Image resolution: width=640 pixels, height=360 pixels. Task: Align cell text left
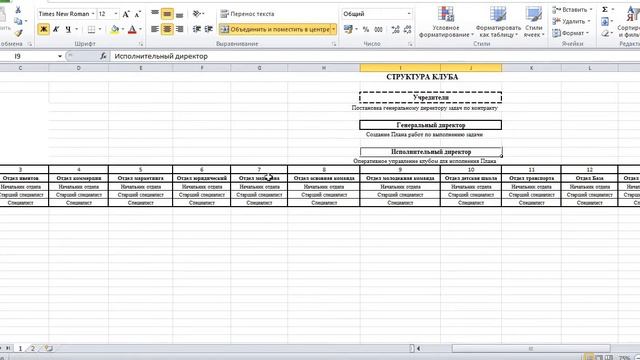tap(155, 29)
